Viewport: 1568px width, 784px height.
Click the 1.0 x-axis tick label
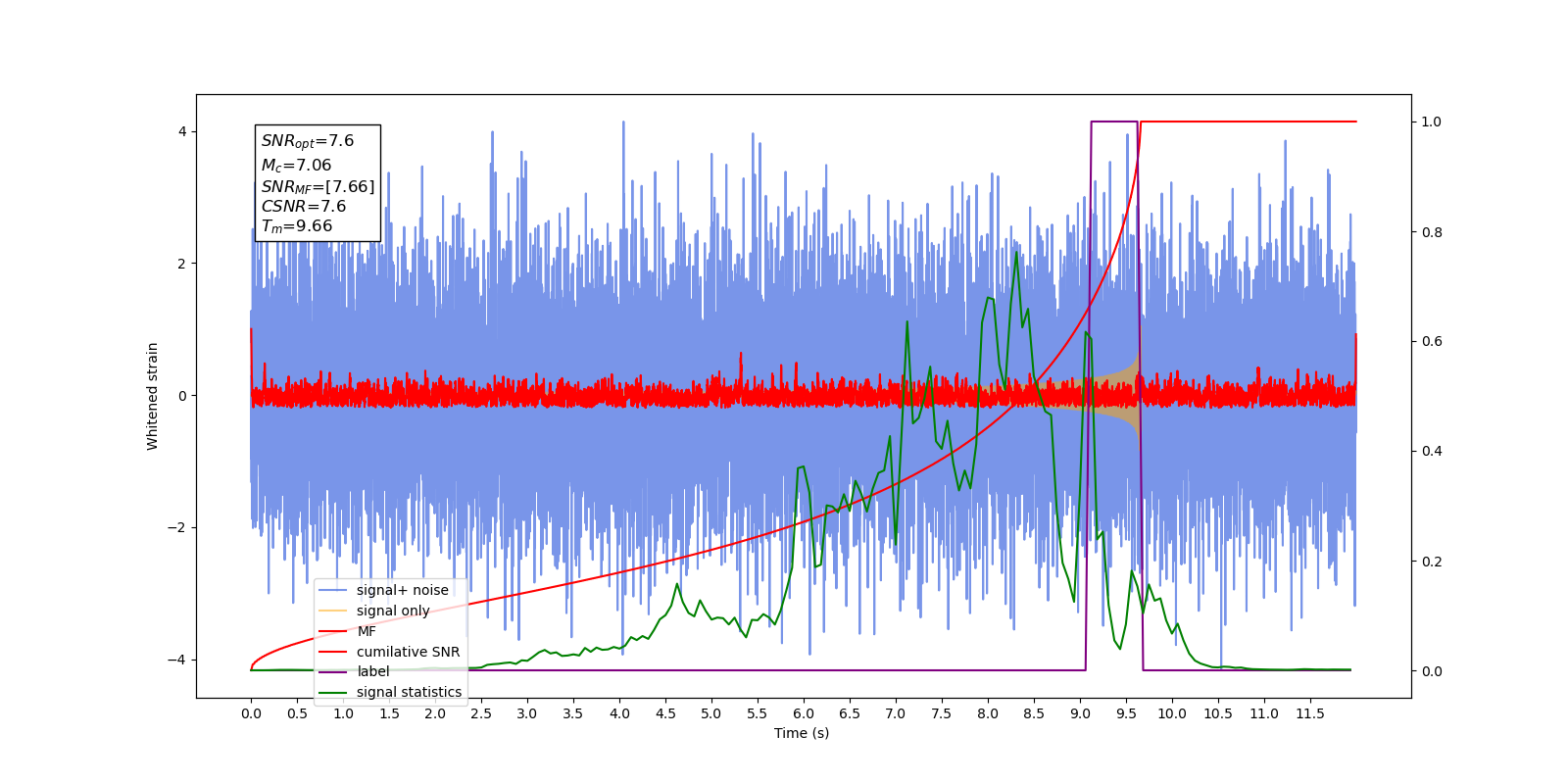343,713
